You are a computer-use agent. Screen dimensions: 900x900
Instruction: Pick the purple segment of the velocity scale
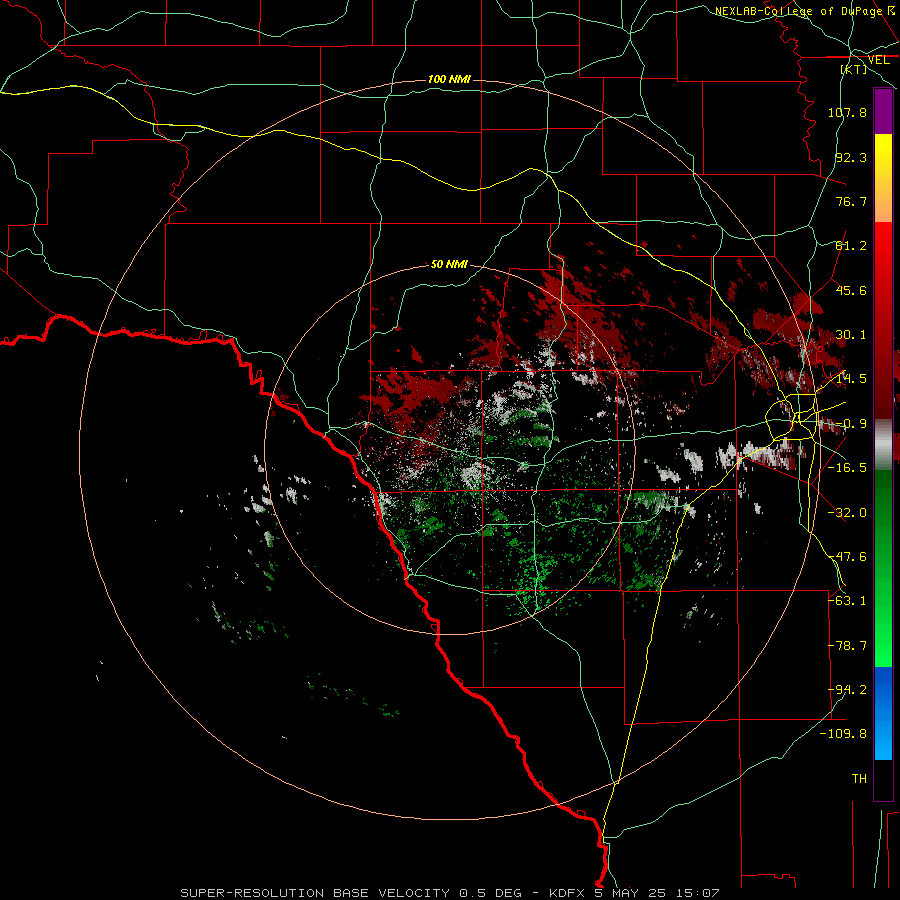(883, 111)
